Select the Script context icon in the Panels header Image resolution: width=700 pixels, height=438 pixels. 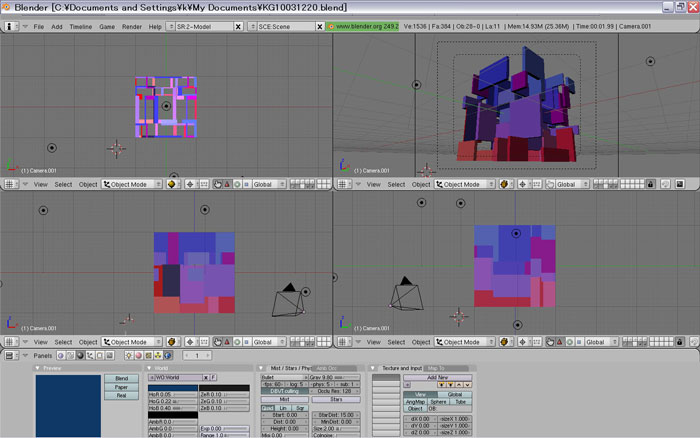[x=71, y=356]
